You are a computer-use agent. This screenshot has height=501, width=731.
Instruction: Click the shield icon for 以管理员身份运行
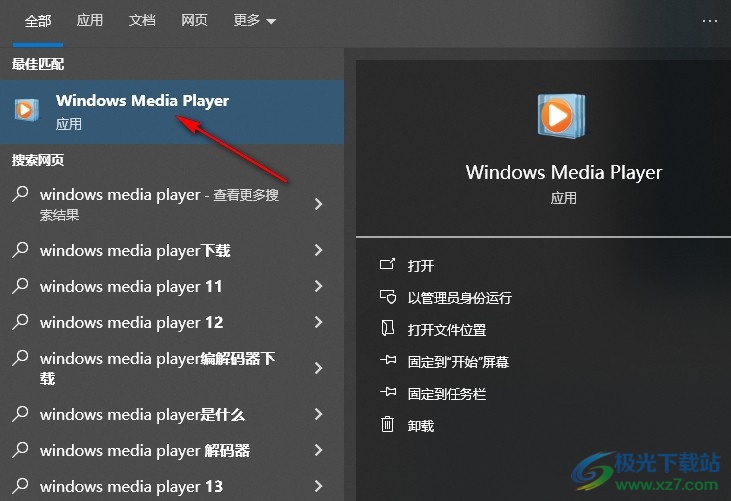387,297
